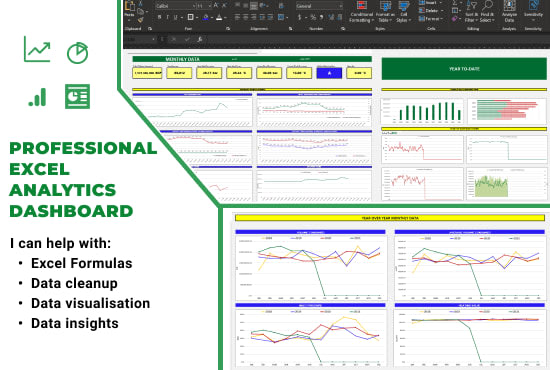Click the formula bar Cancel X icon
The image size is (550, 370).
click(x=174, y=39)
